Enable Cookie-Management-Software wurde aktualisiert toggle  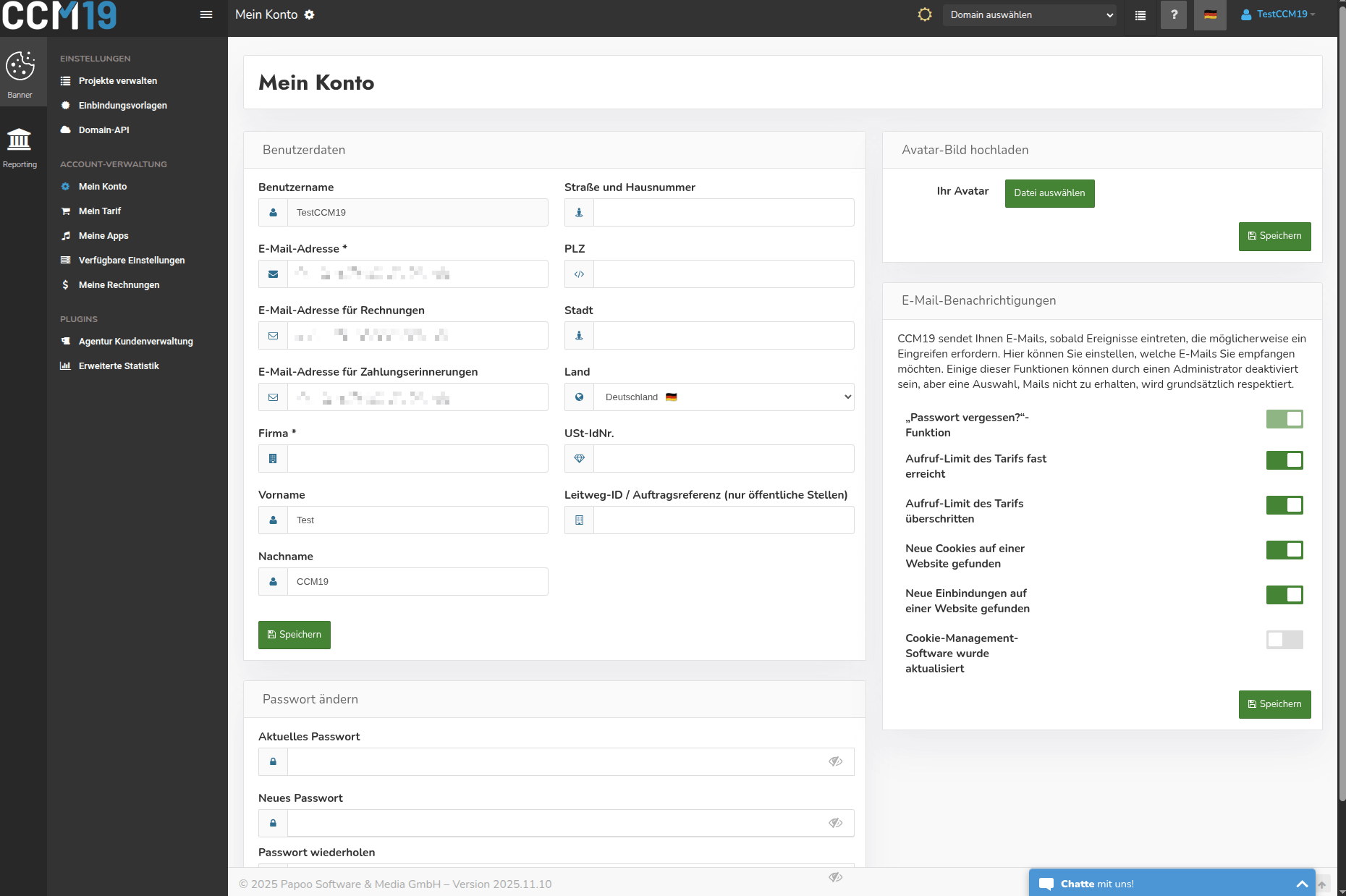(1284, 640)
